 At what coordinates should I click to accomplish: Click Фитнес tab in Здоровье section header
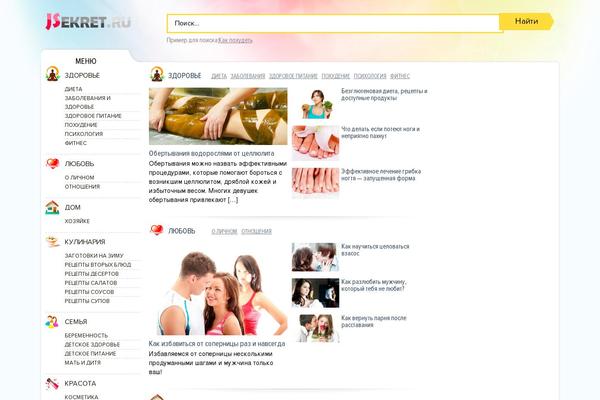[x=400, y=76]
